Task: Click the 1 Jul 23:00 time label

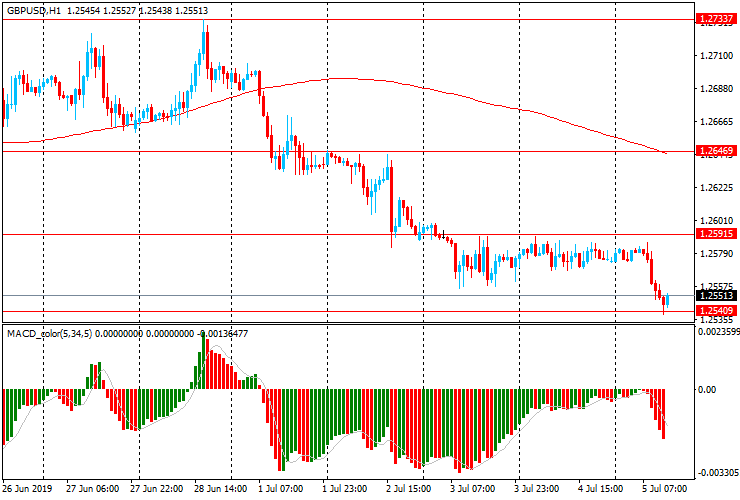Action: [x=345, y=488]
